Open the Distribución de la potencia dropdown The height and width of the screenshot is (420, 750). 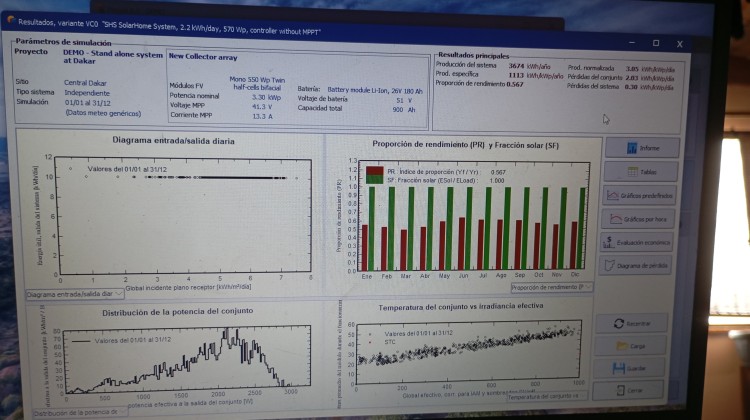(x=80, y=411)
